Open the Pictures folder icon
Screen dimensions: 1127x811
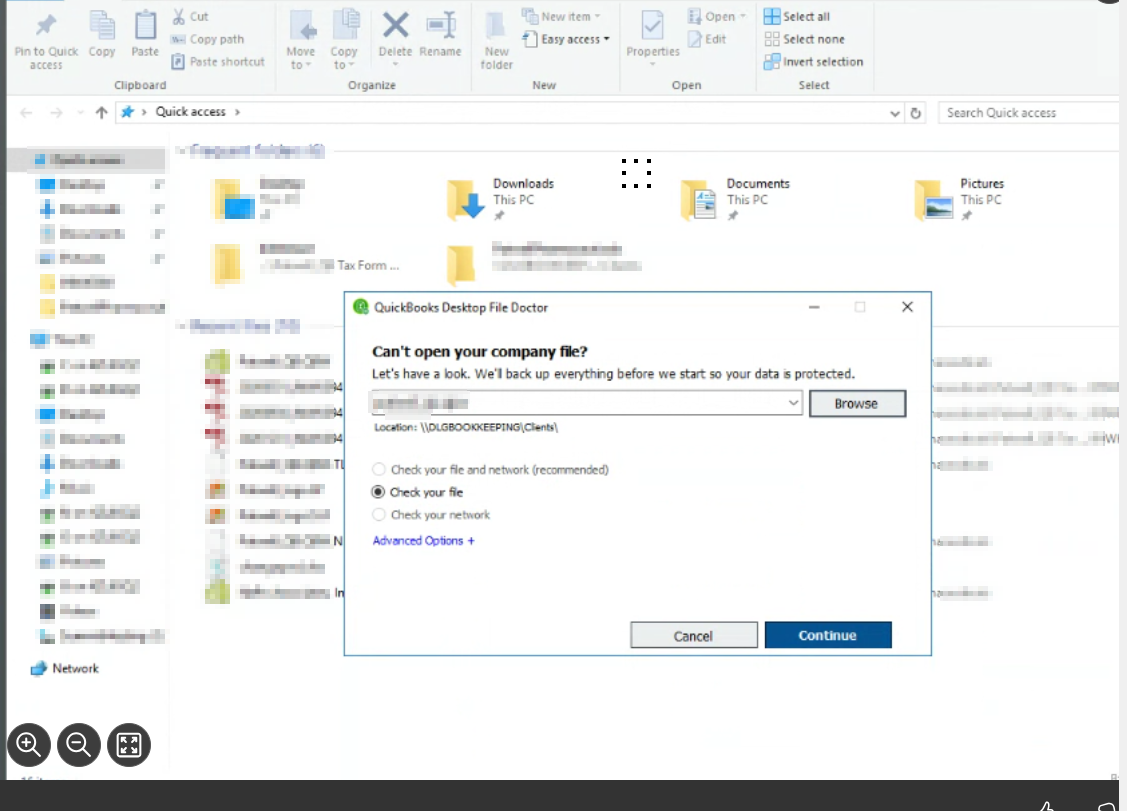pos(934,199)
